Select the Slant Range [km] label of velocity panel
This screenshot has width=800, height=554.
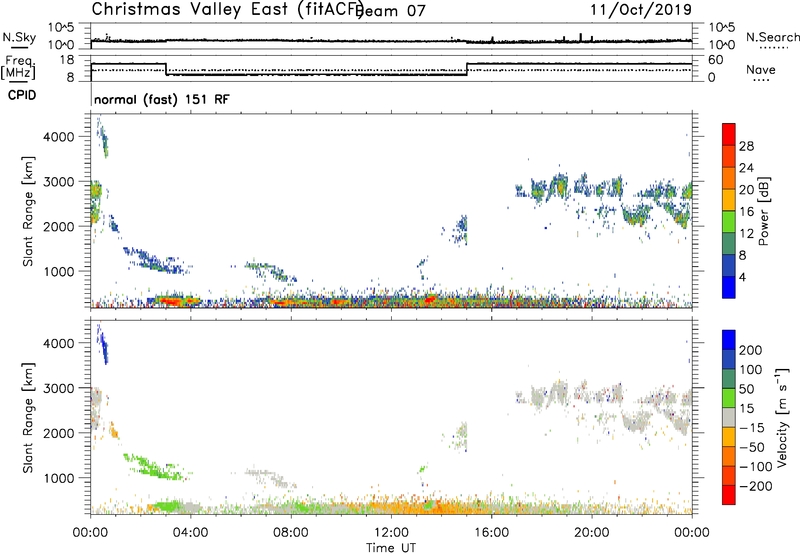[28, 417]
